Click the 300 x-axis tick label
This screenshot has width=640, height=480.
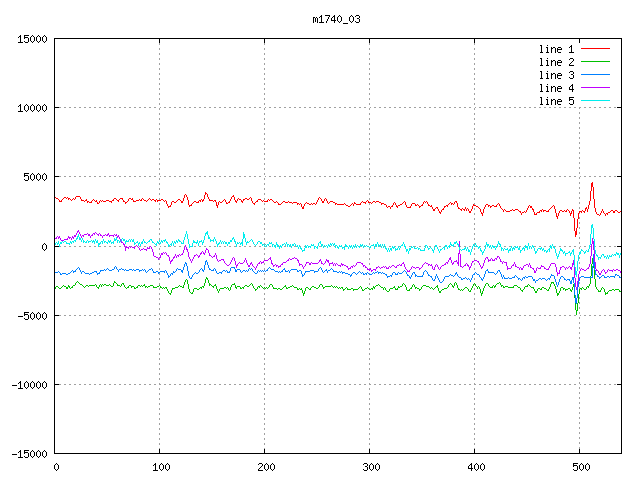point(370,467)
